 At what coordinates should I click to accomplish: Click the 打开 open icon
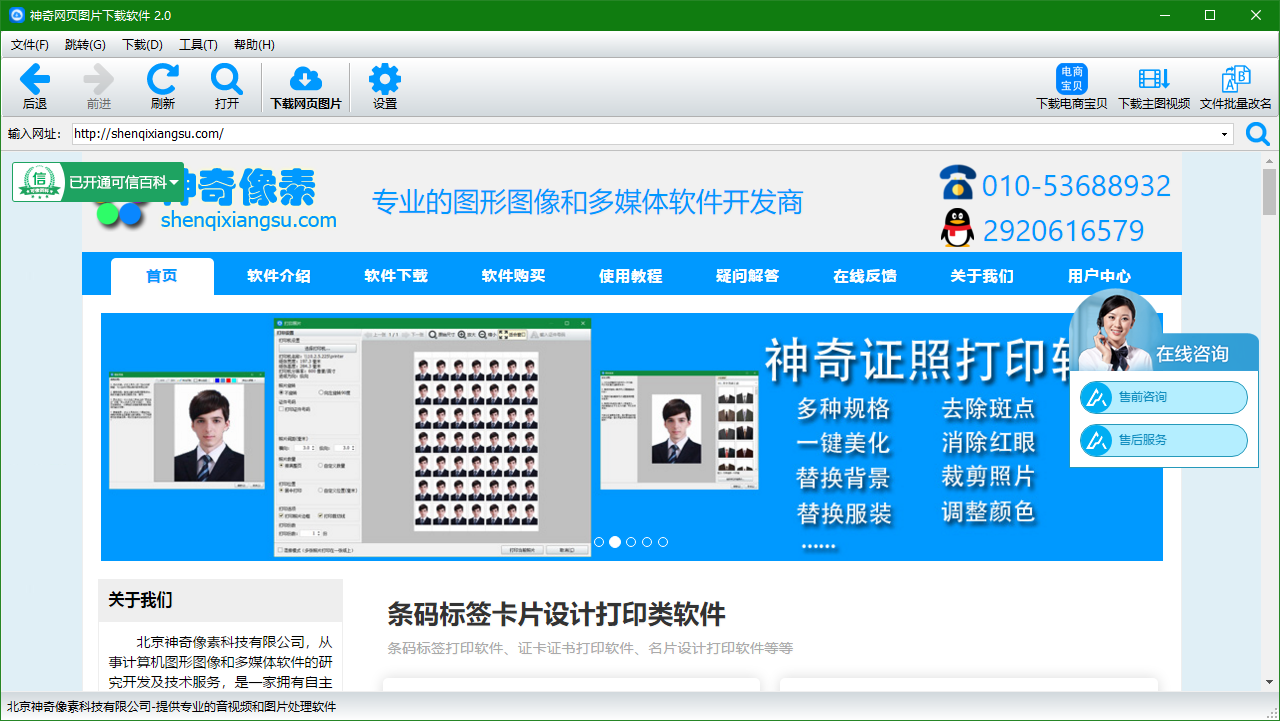tap(226, 78)
